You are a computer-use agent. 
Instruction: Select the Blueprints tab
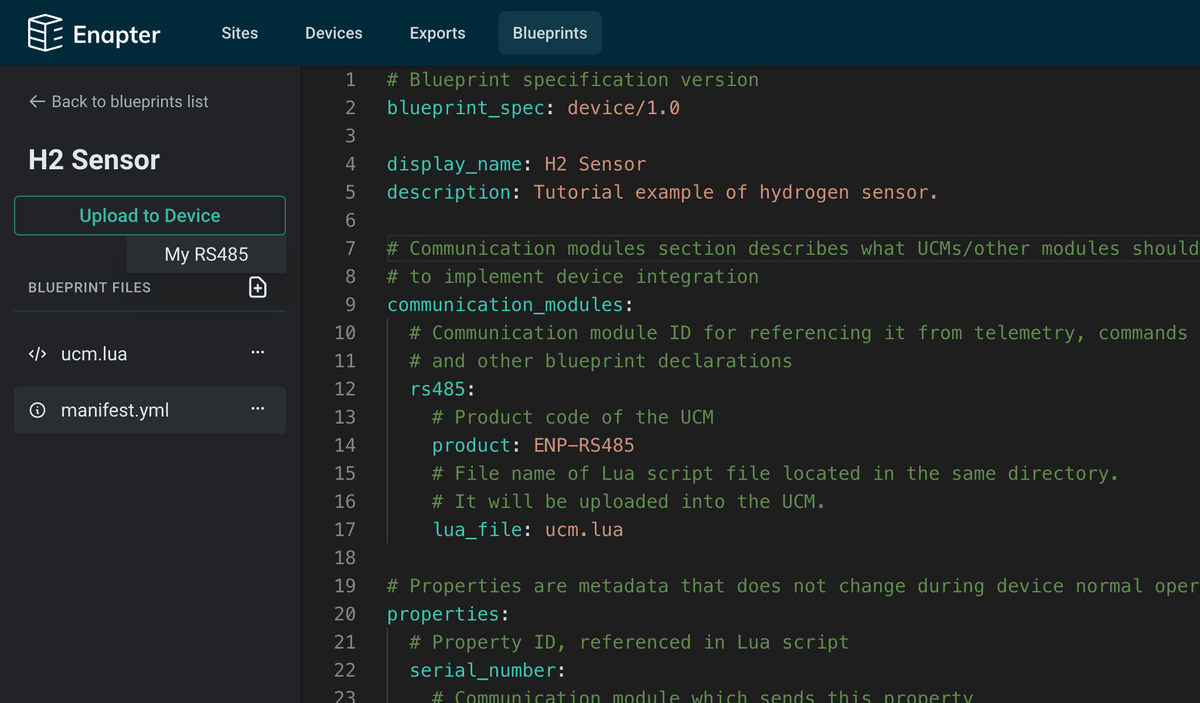pos(549,33)
